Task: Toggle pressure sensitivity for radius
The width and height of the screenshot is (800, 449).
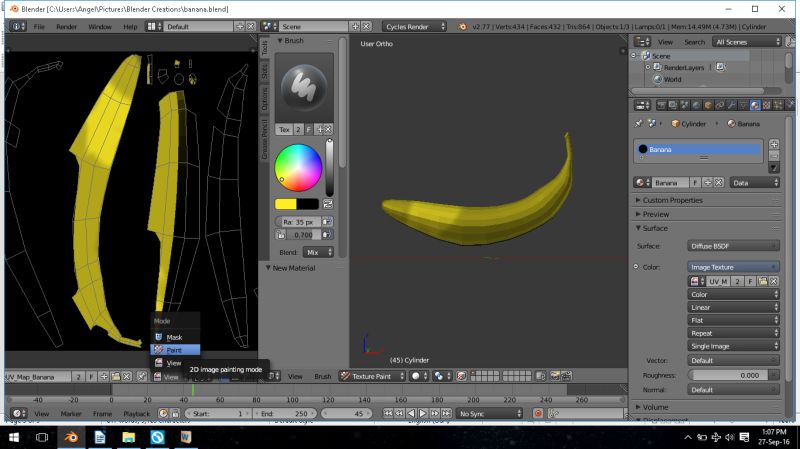Action: pos(327,222)
